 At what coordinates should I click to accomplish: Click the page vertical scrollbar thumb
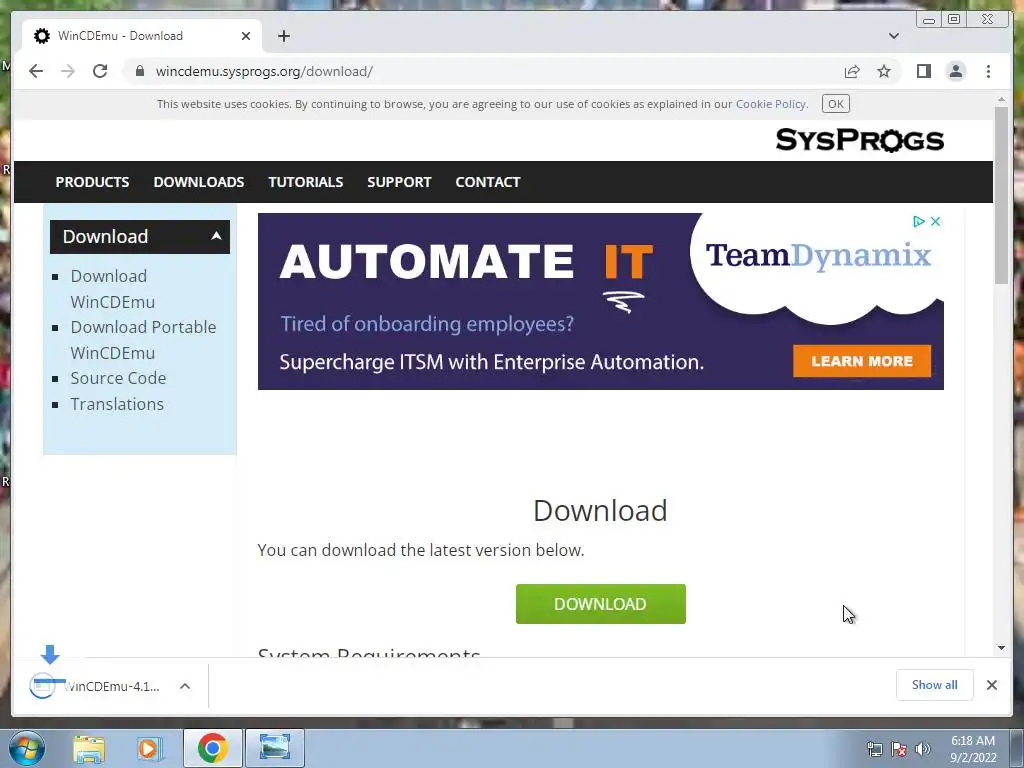click(1001, 195)
